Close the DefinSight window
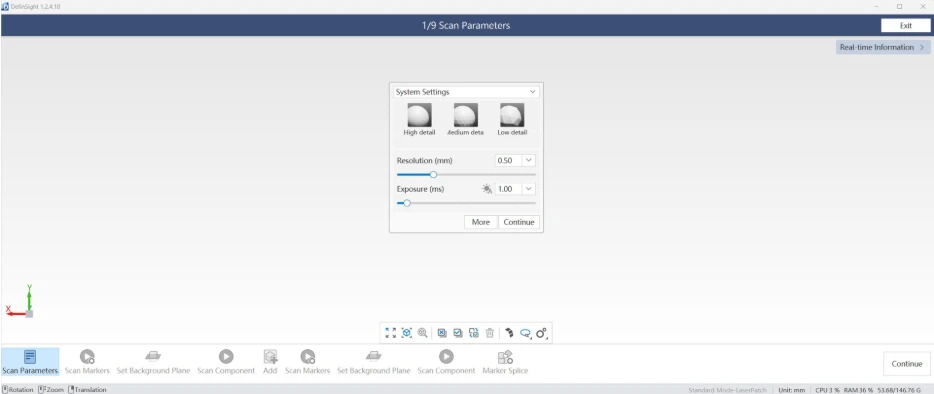 [922, 7]
